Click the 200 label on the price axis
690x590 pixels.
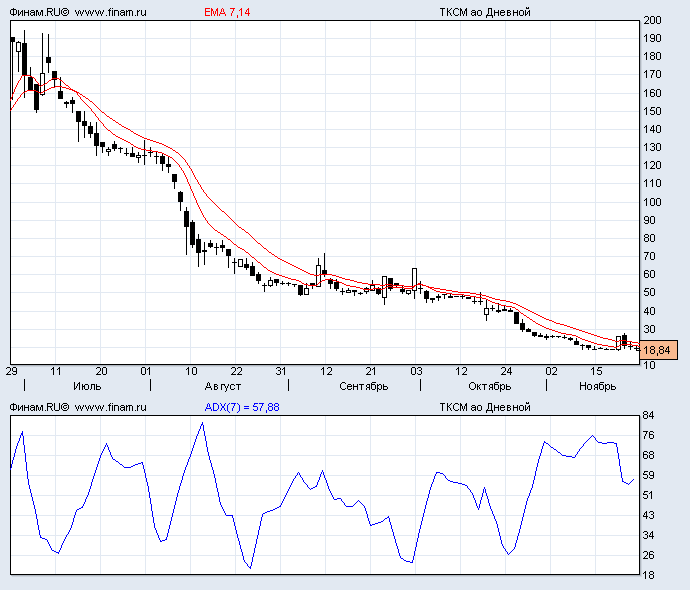[x=653, y=20]
